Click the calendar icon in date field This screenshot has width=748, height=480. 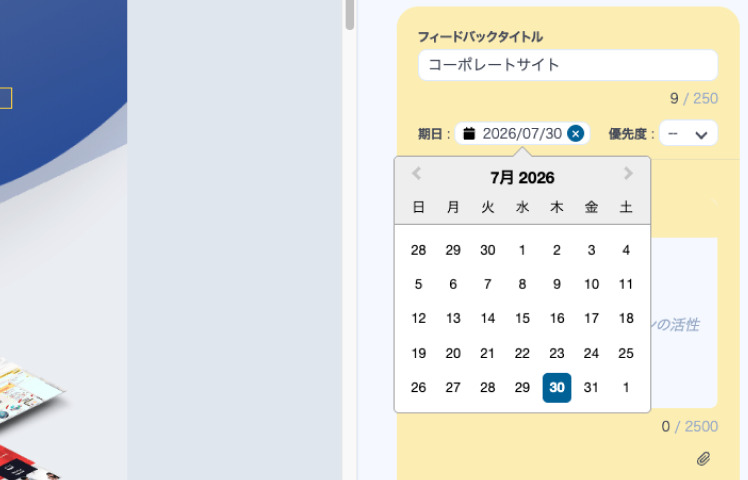tap(469, 134)
